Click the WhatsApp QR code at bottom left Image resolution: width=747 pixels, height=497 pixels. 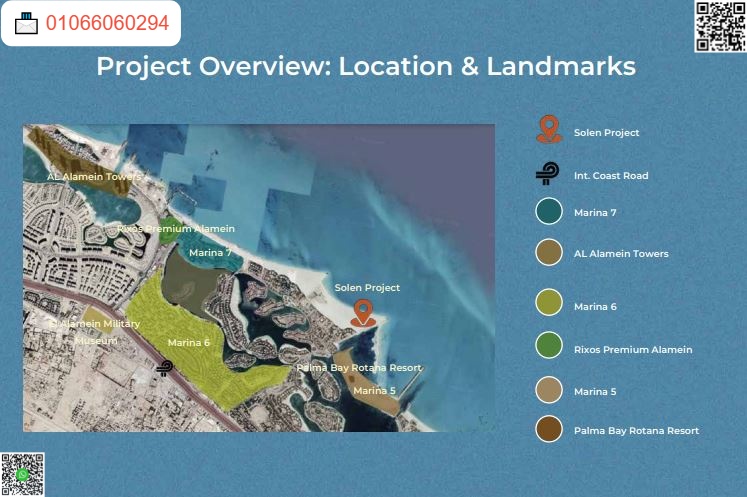coord(22,474)
